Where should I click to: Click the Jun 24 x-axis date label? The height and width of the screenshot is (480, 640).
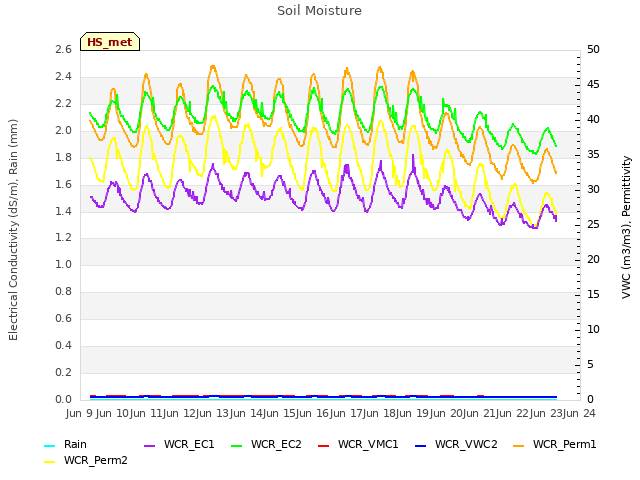coord(579,413)
